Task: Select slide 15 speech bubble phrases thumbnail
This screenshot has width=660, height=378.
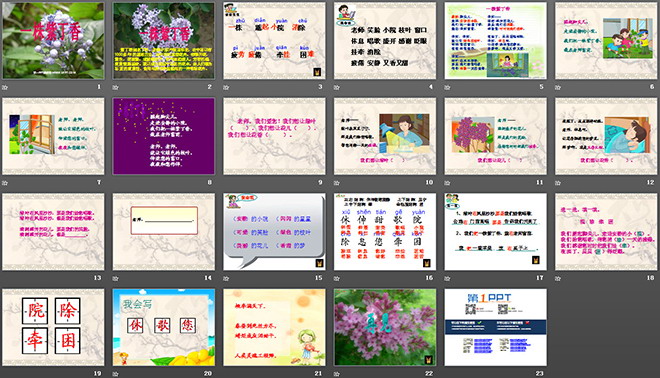Action: (x=274, y=232)
